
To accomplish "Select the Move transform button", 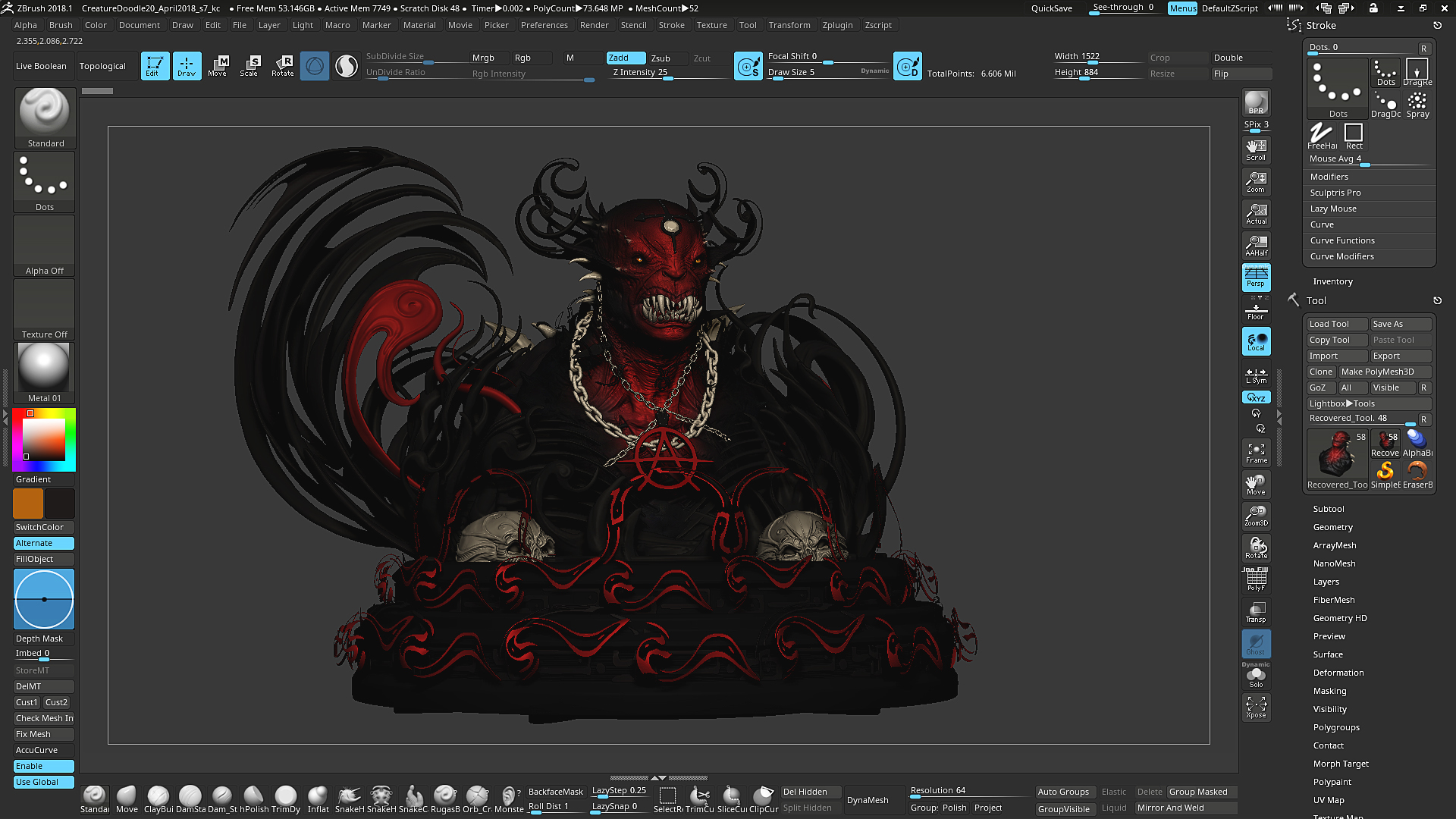I will [218, 66].
